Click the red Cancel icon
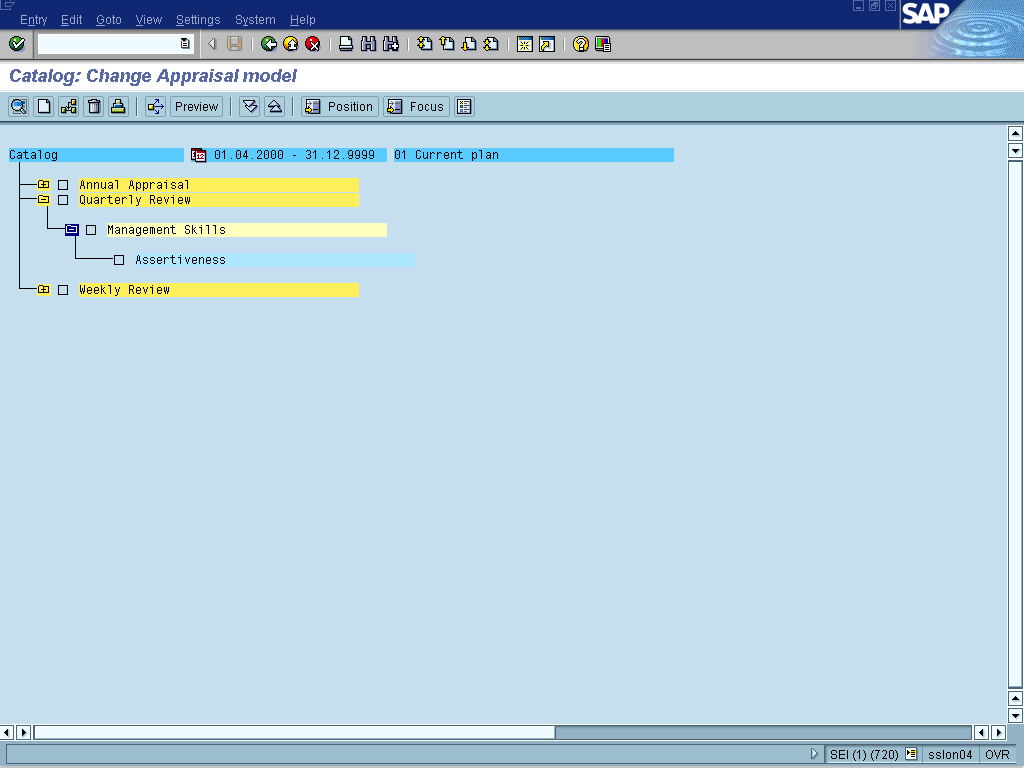1024x768 pixels. (x=313, y=44)
